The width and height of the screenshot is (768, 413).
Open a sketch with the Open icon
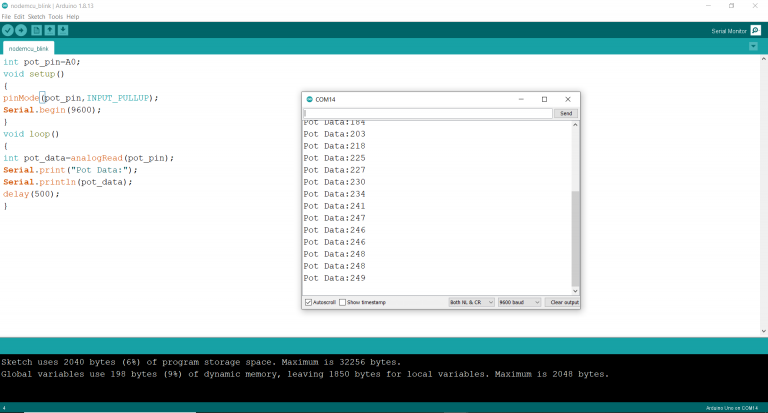(x=49, y=31)
